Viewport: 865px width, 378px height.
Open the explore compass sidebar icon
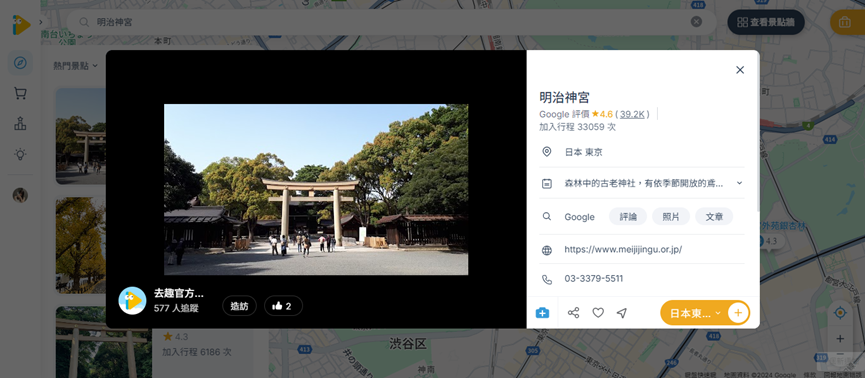pyautogui.click(x=20, y=63)
